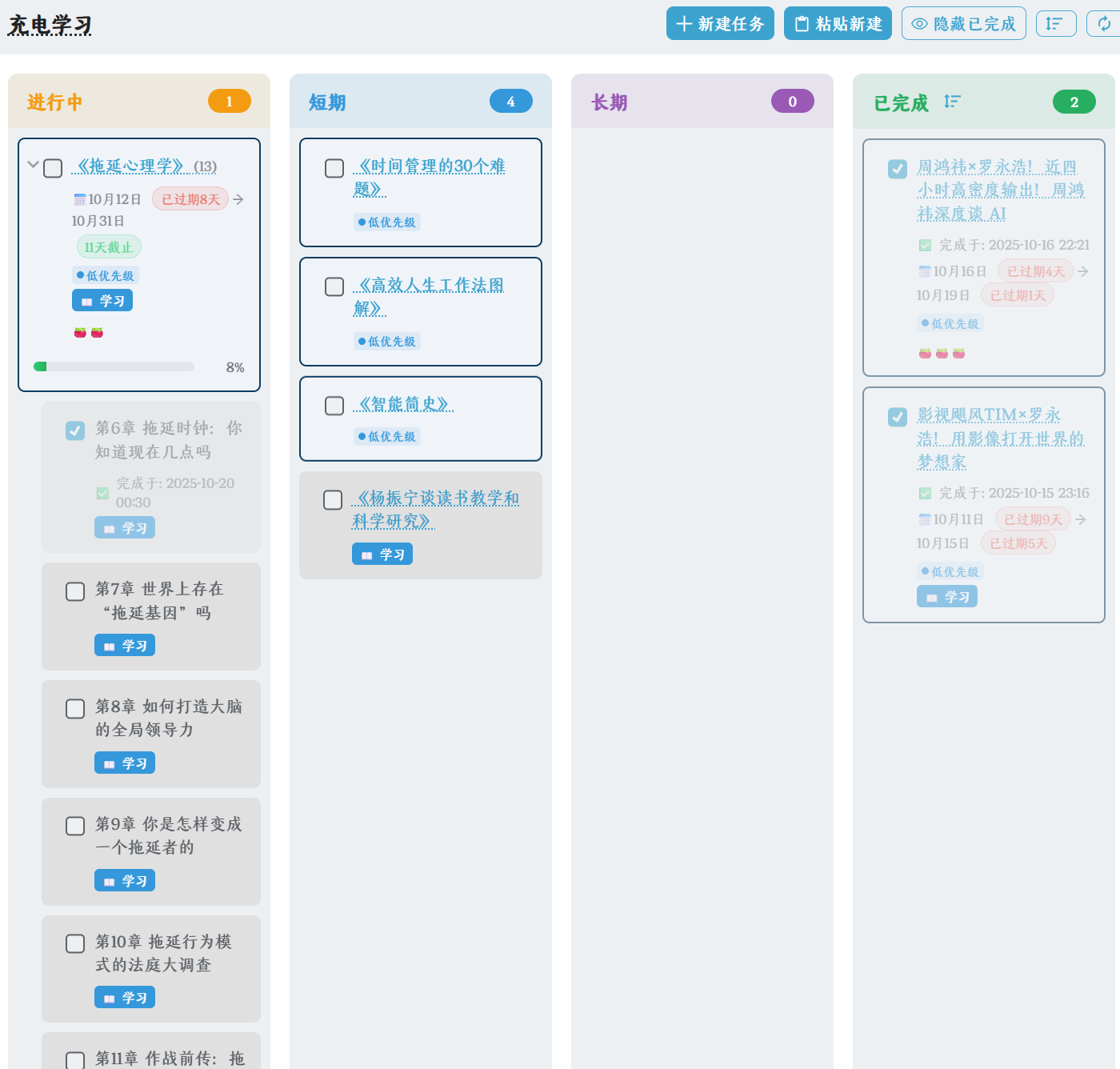This screenshot has width=1120, height=1069.
Task: Click the 新建任务 button
Action: coord(719,23)
